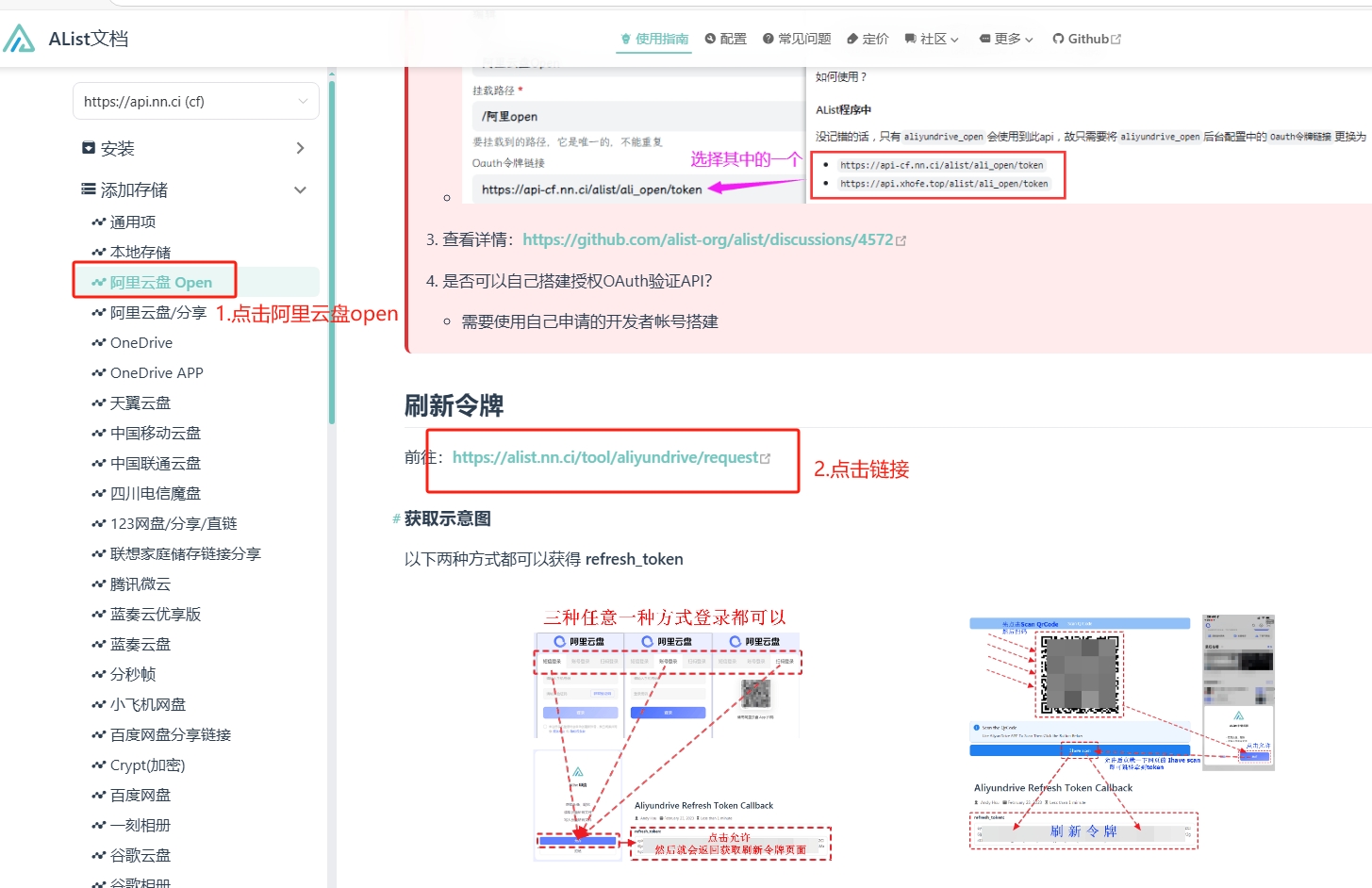
Task: Click the 配置 nav icon
Action: [x=710, y=39]
